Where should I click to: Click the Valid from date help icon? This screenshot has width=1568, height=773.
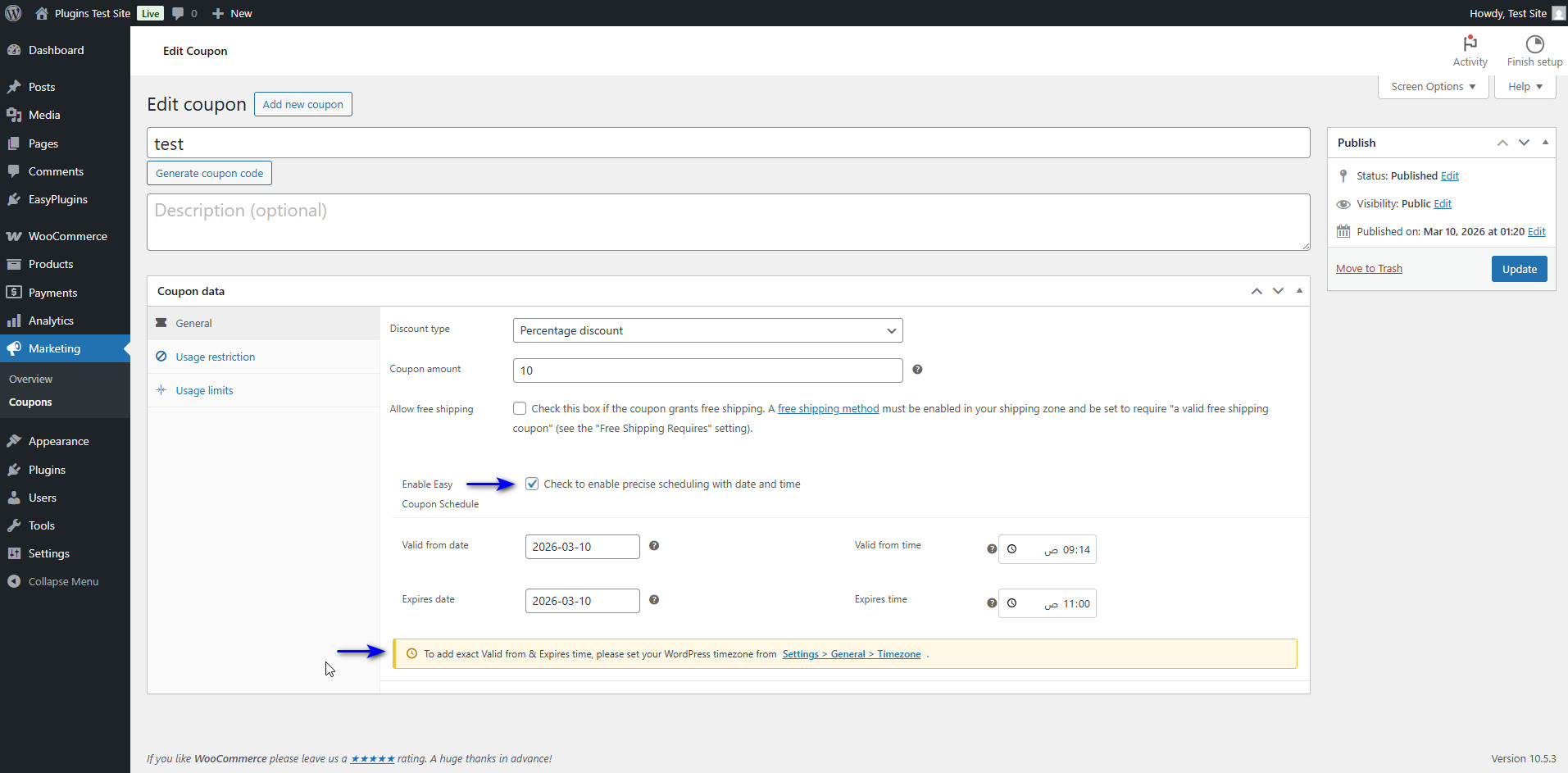tap(654, 546)
